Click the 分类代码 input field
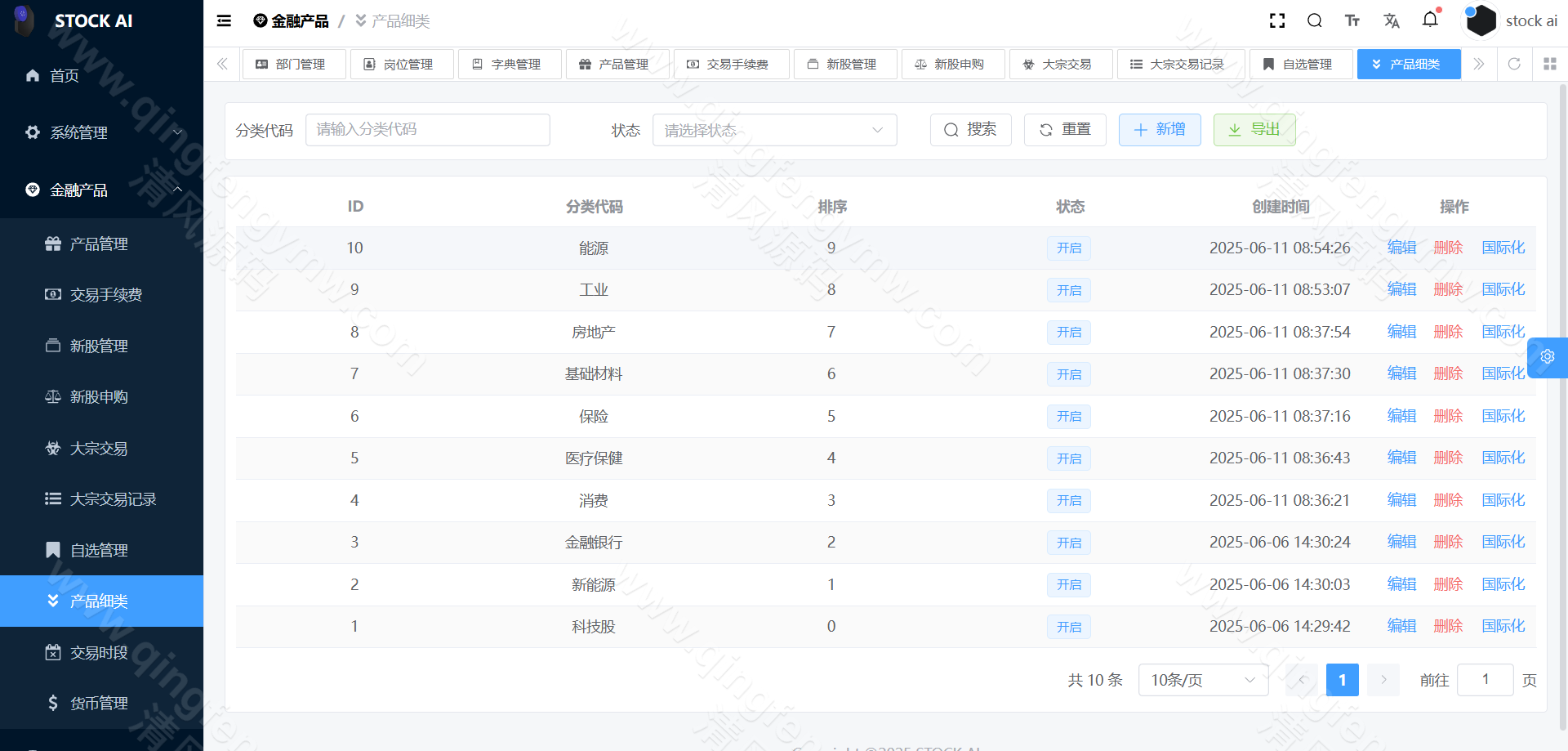 click(427, 129)
